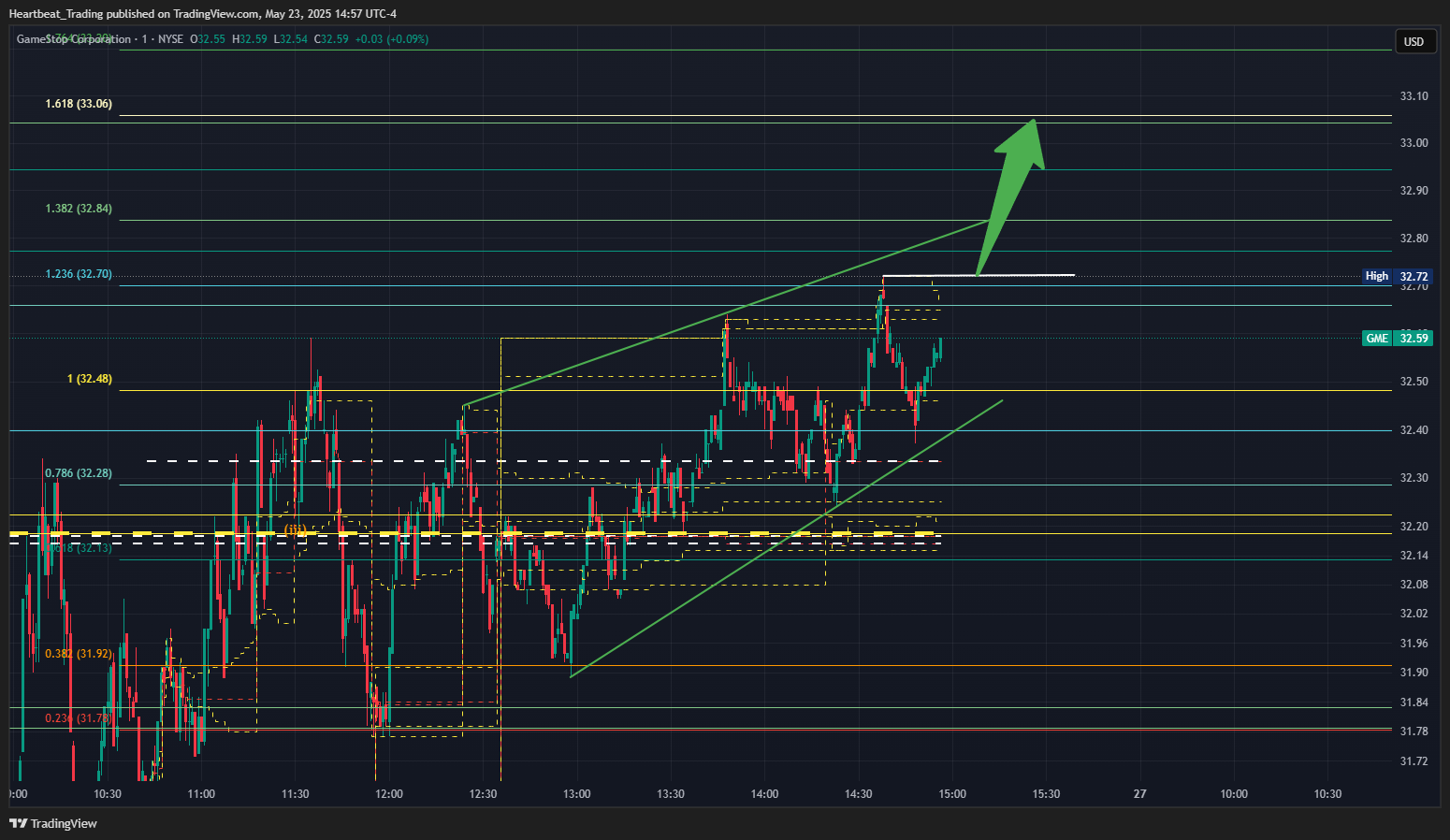Click the USD currency button
1450x840 pixels.
click(1414, 41)
